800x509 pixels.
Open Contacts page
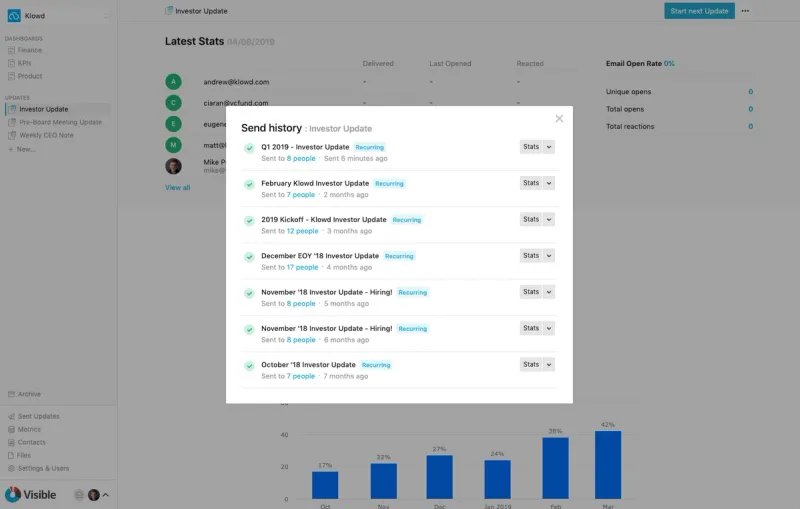pyautogui.click(x=27, y=442)
